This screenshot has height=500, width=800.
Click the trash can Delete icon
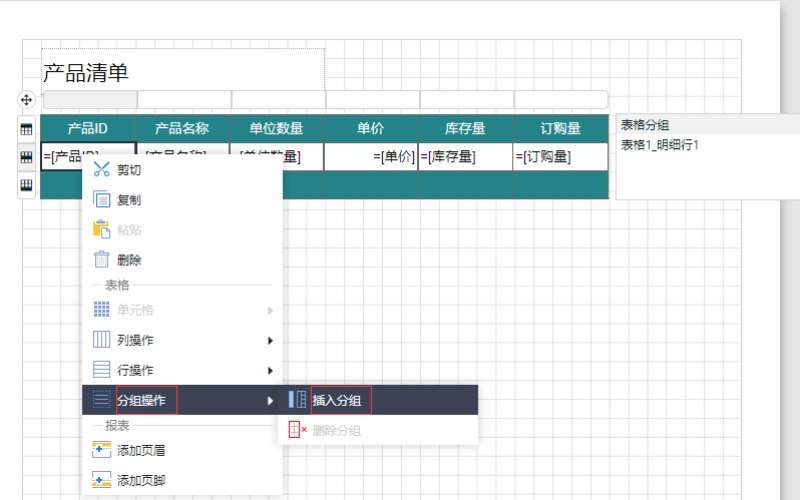click(102, 260)
